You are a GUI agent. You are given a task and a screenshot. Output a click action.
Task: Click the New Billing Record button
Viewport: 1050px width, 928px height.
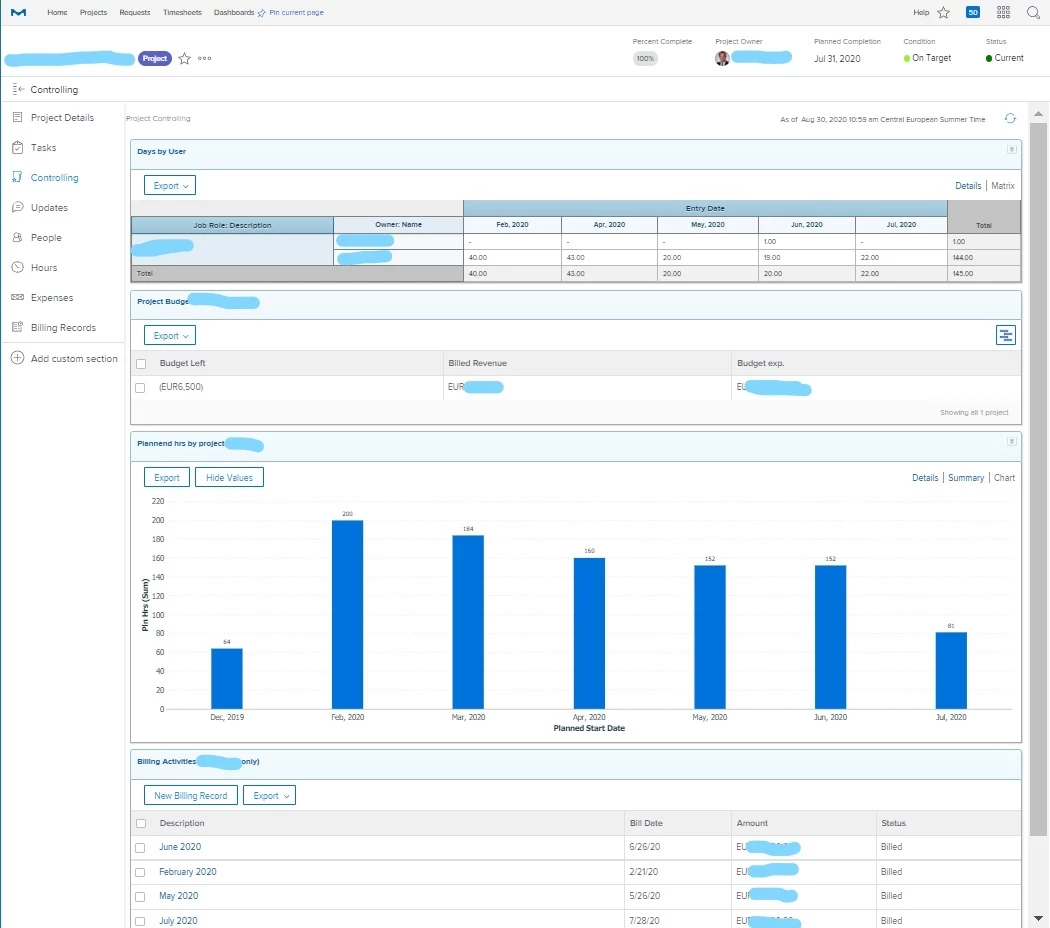coord(191,795)
